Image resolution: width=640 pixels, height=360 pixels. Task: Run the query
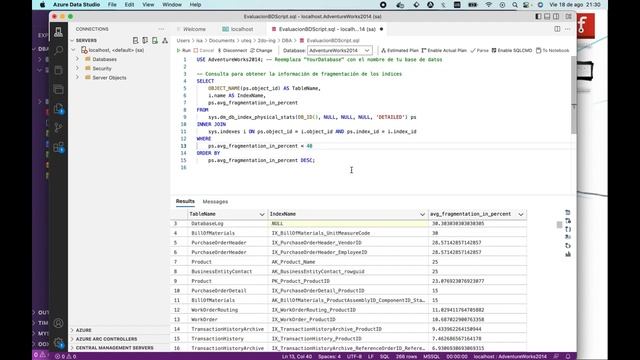point(184,50)
